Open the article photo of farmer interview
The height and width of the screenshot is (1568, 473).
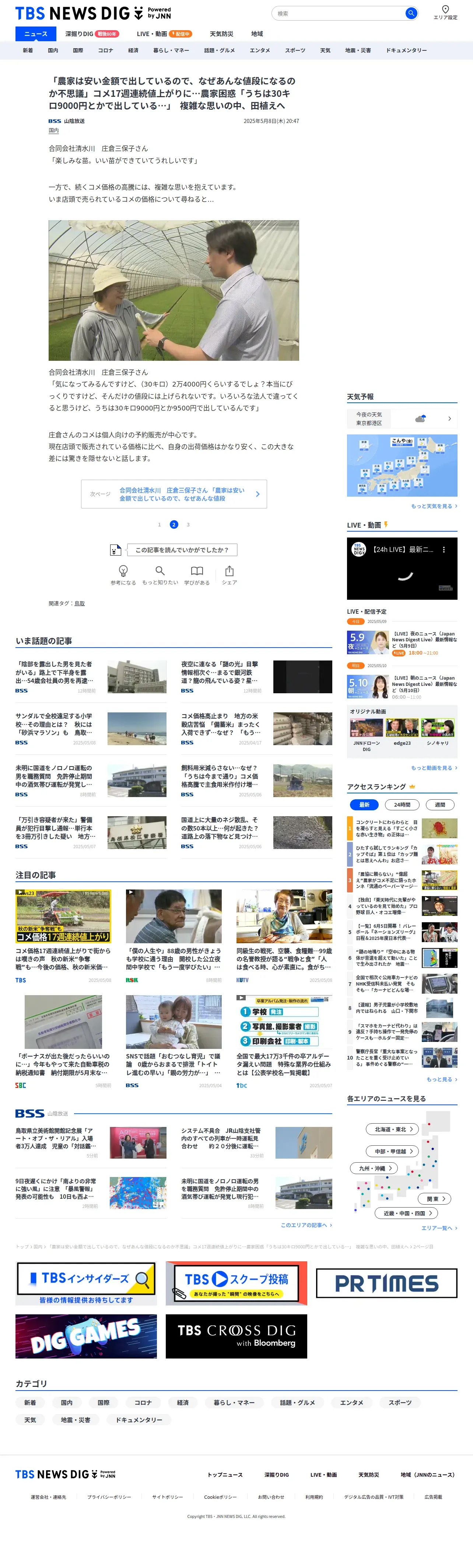pyautogui.click(x=174, y=290)
